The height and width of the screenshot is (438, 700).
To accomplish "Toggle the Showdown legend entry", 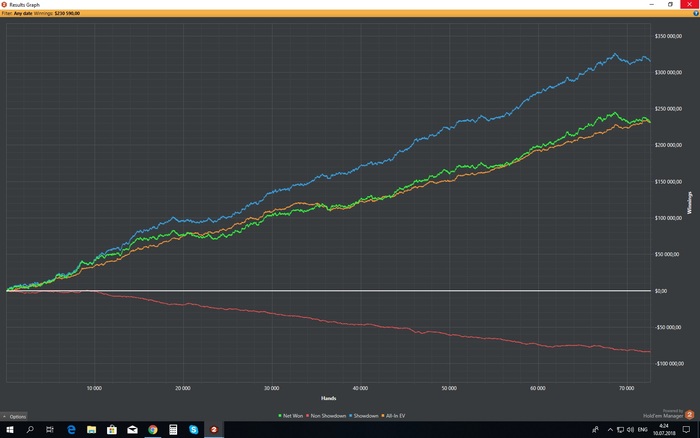I will 363,416.
